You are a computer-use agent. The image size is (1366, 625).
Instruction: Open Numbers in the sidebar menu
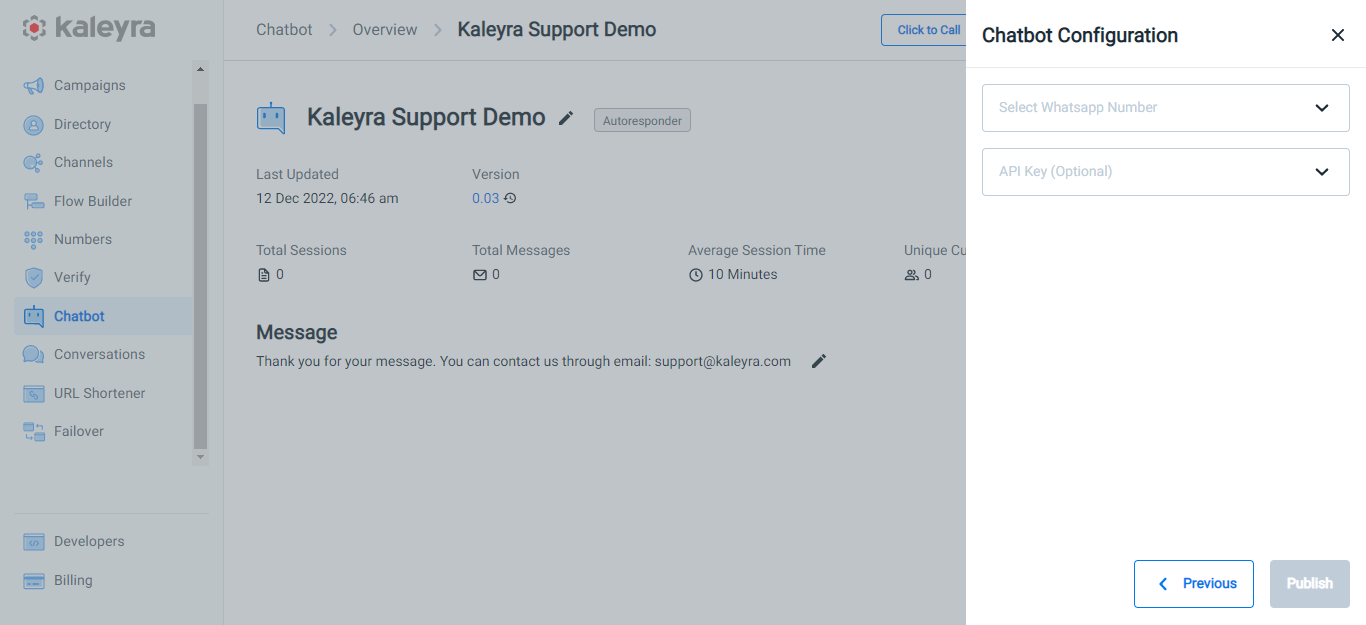coord(103,240)
